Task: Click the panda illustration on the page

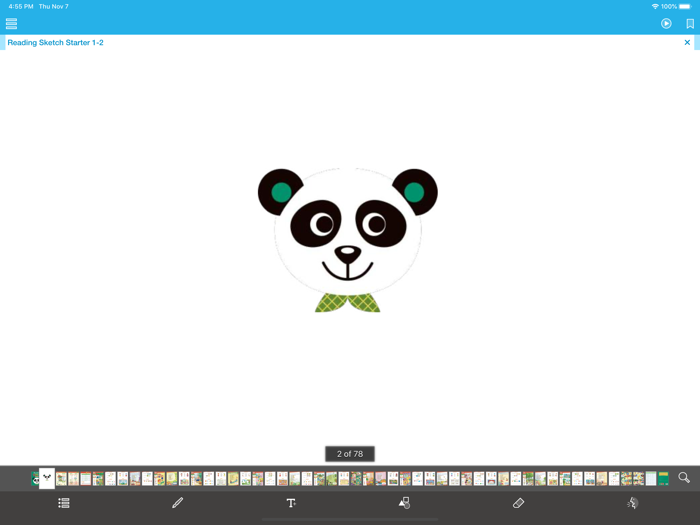Action: point(348,240)
